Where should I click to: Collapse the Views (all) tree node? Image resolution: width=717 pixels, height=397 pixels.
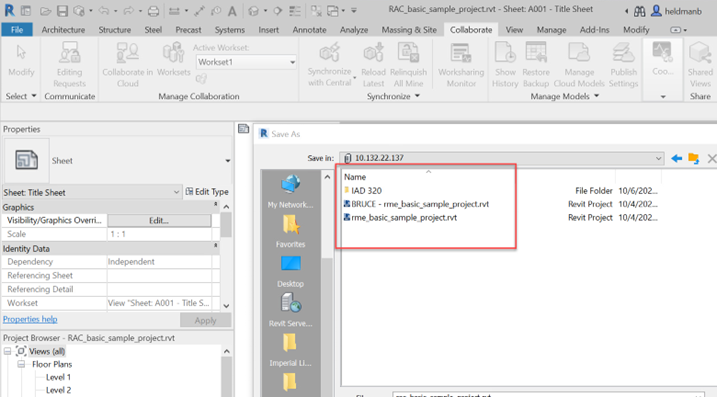pos(7,351)
